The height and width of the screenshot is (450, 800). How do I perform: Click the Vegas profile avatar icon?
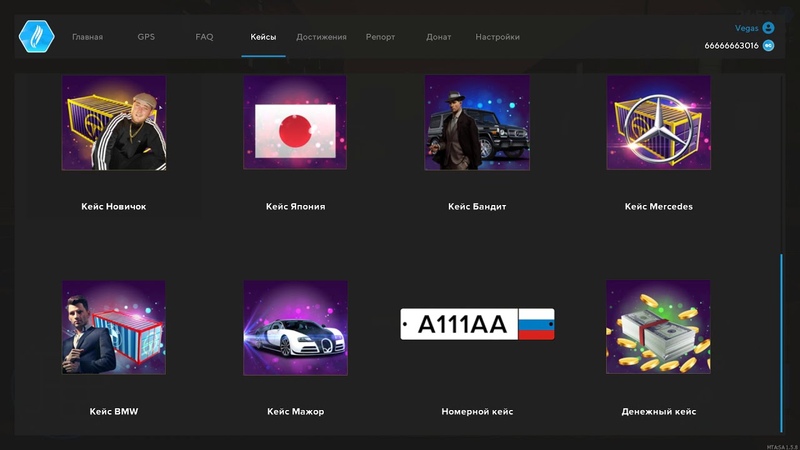click(x=768, y=28)
